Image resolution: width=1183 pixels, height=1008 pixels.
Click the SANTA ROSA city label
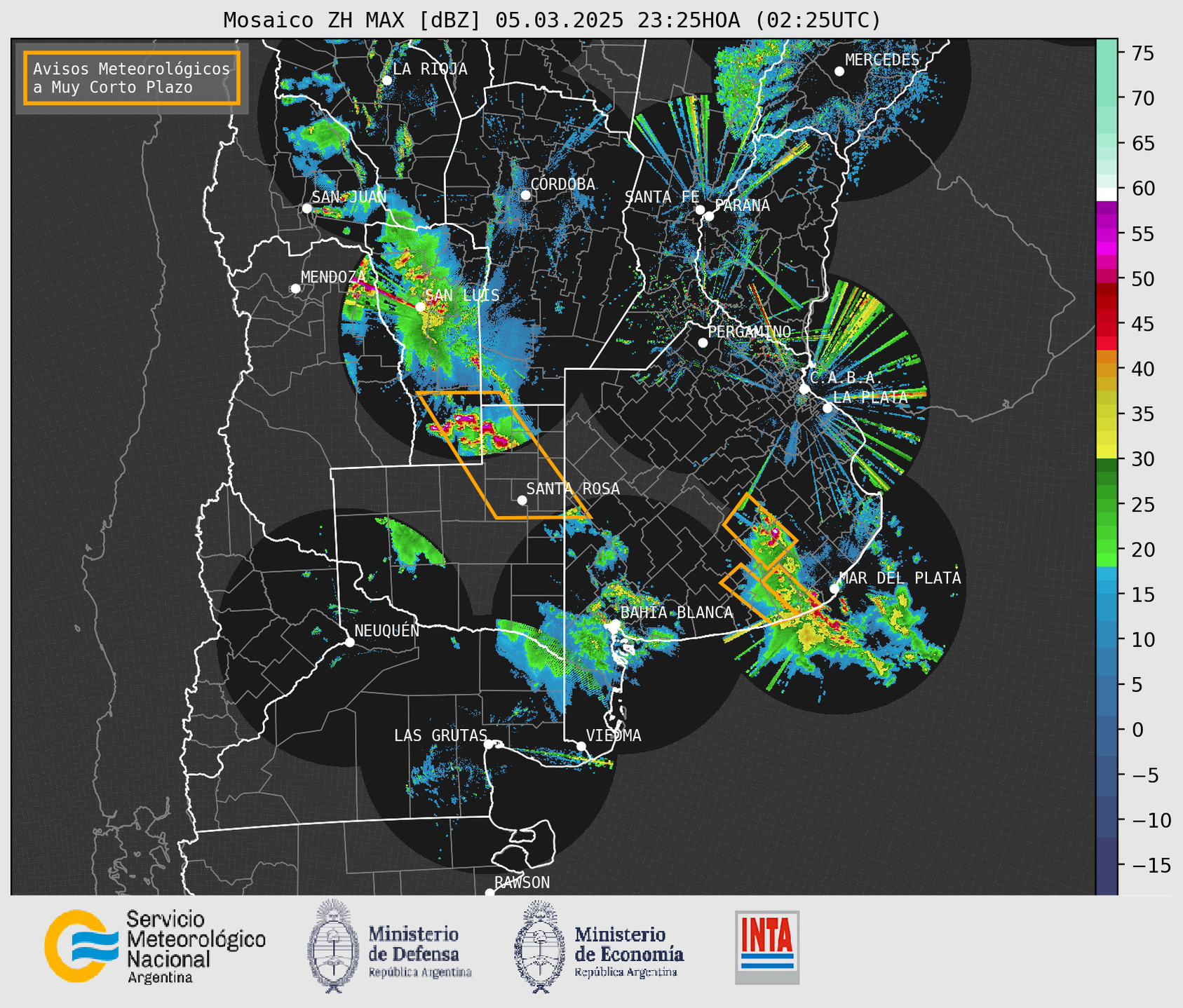573,489
